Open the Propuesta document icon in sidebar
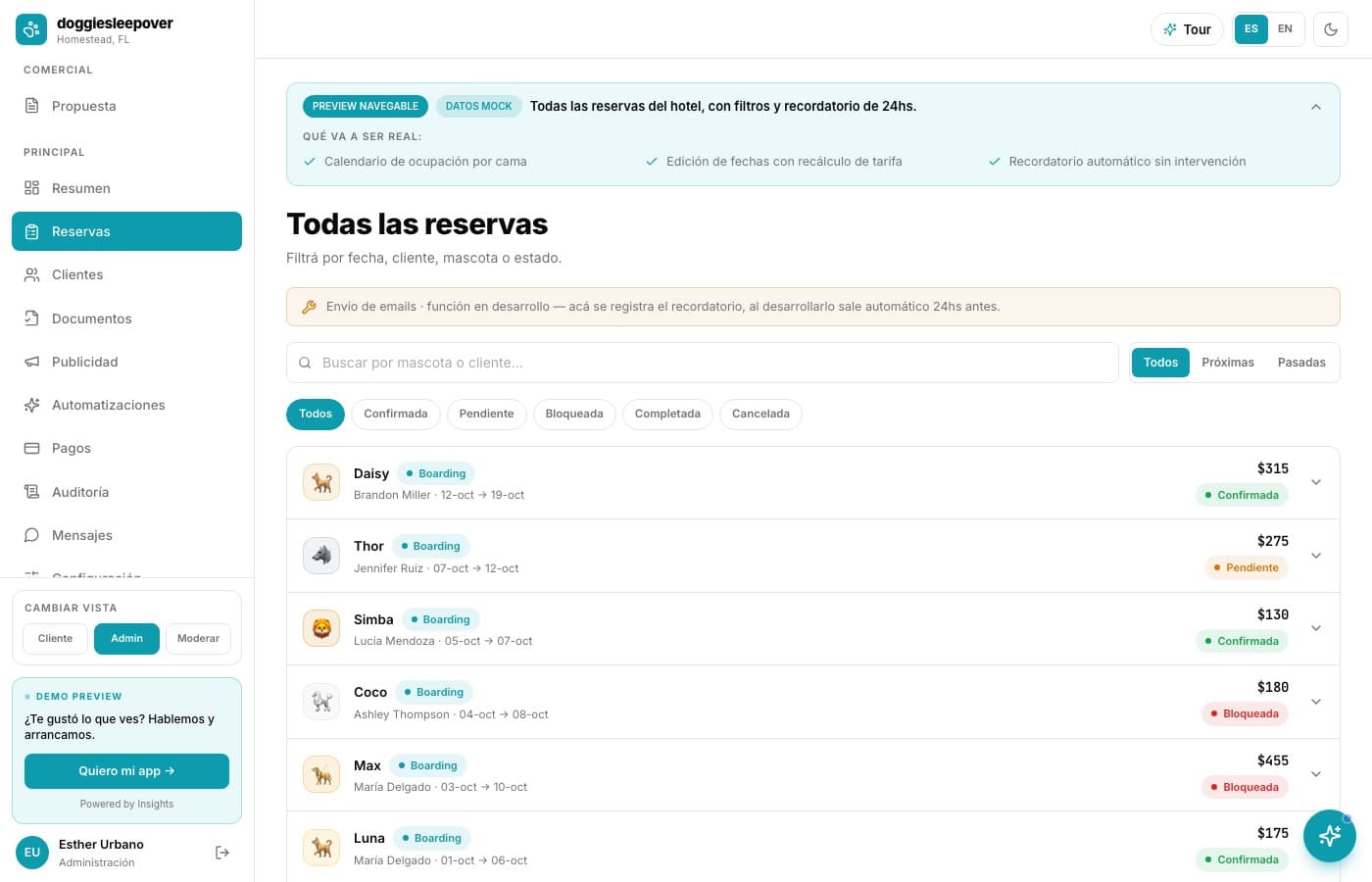This screenshot has width=1372, height=882. click(x=31, y=106)
